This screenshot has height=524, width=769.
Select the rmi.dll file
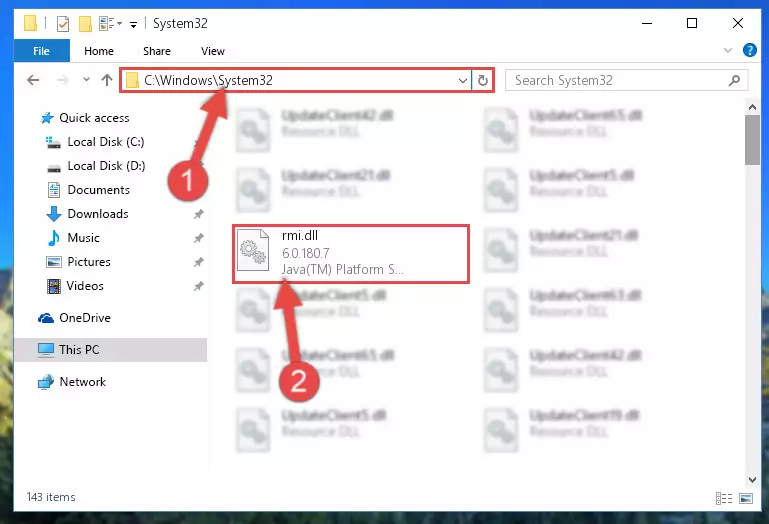[x=351, y=253]
